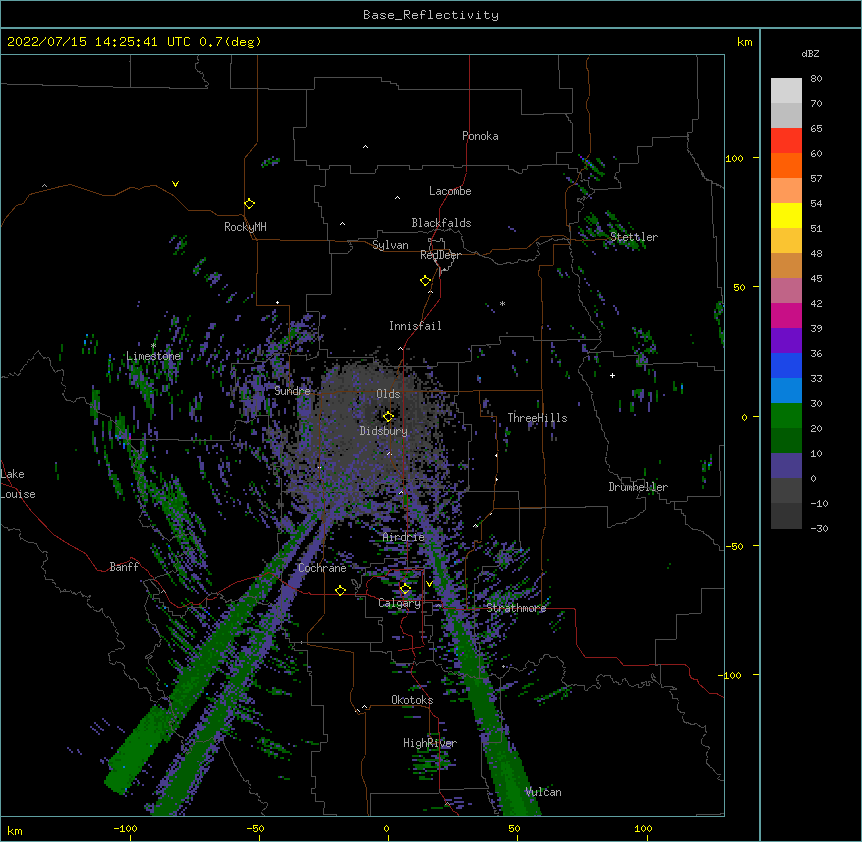The height and width of the screenshot is (842, 862).
Task: Click the Ponoka city label
Action: coord(480,136)
